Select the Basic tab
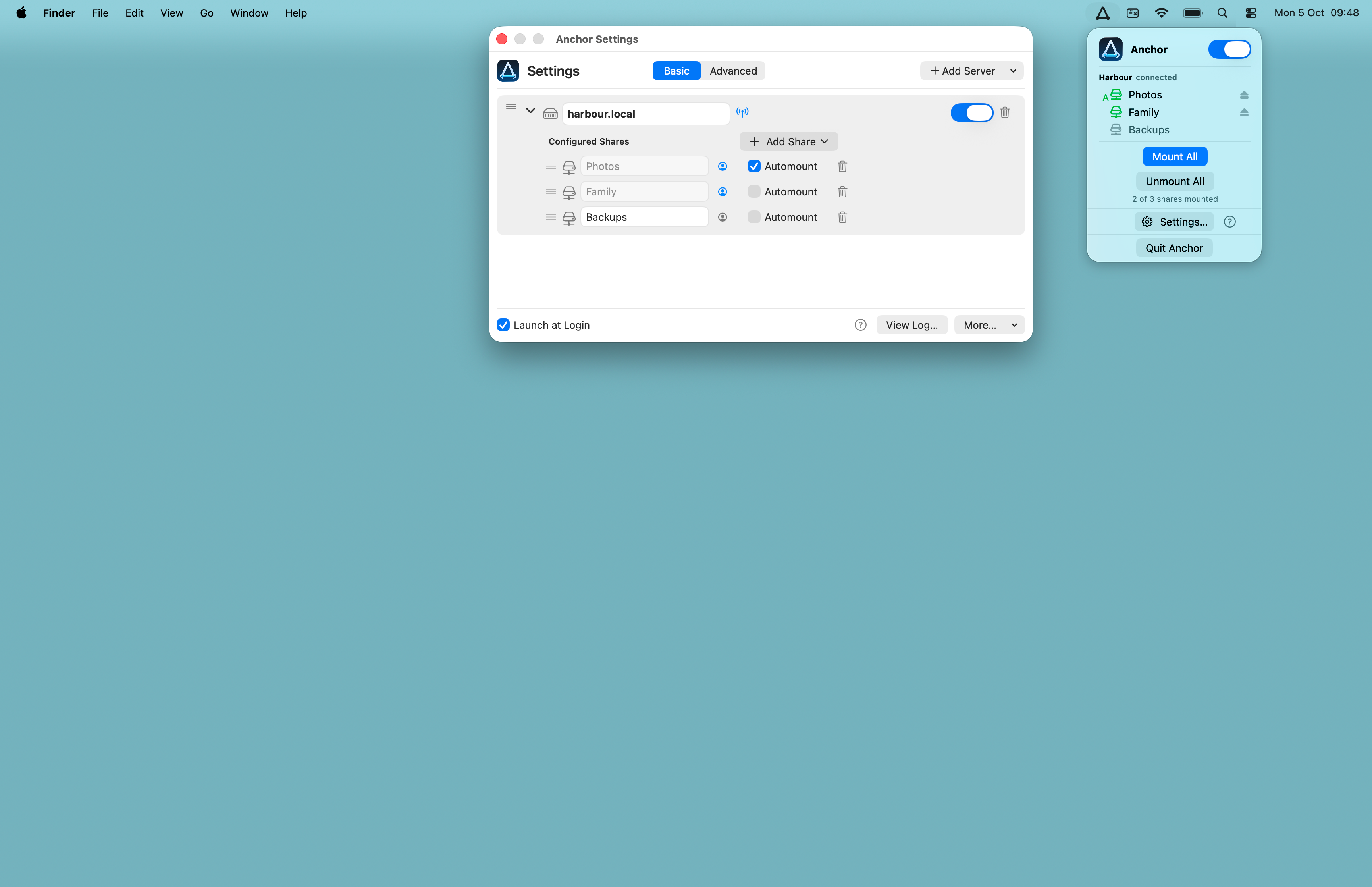Viewport: 1372px width, 887px height. click(676, 71)
